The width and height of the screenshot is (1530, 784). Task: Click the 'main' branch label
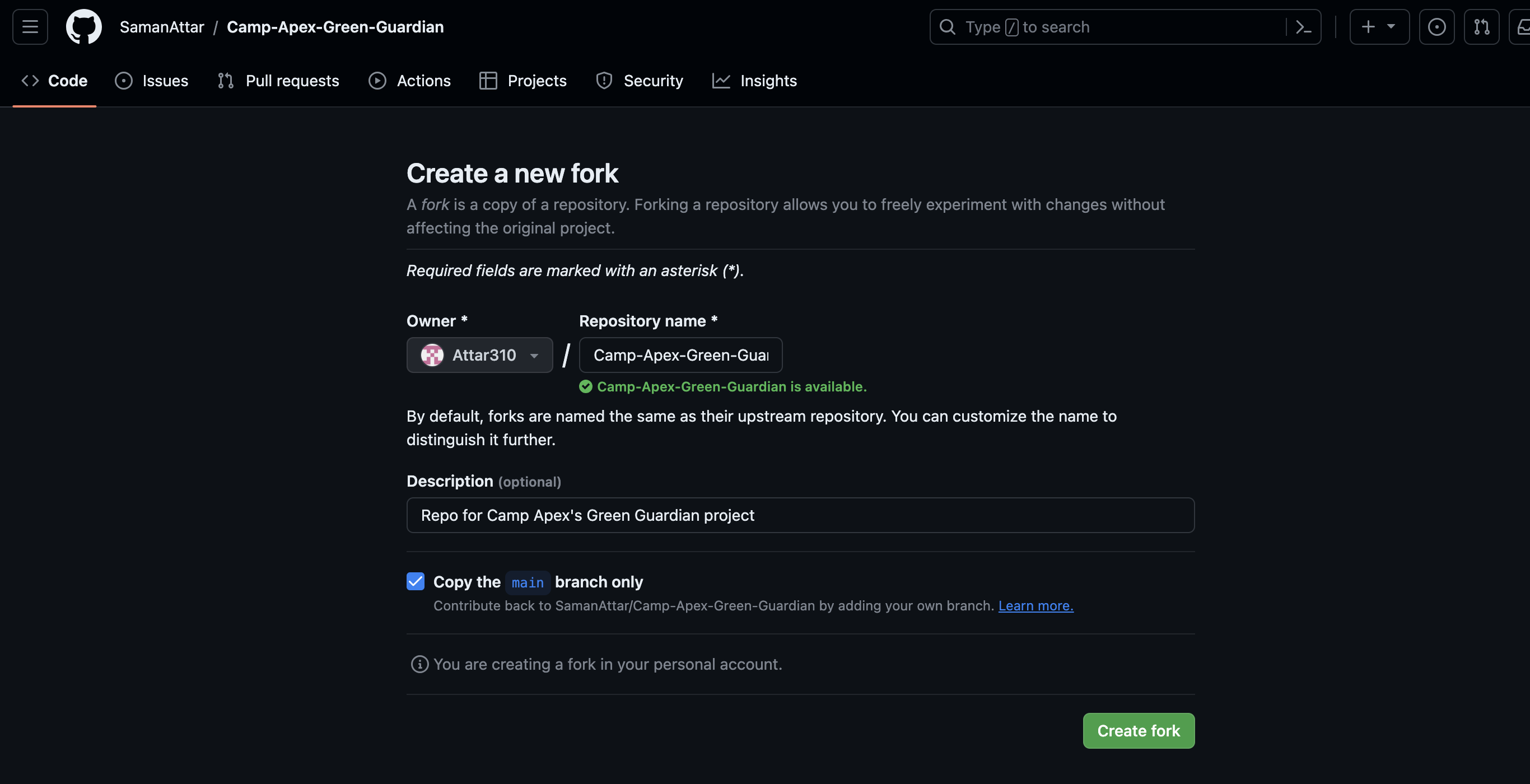528,582
